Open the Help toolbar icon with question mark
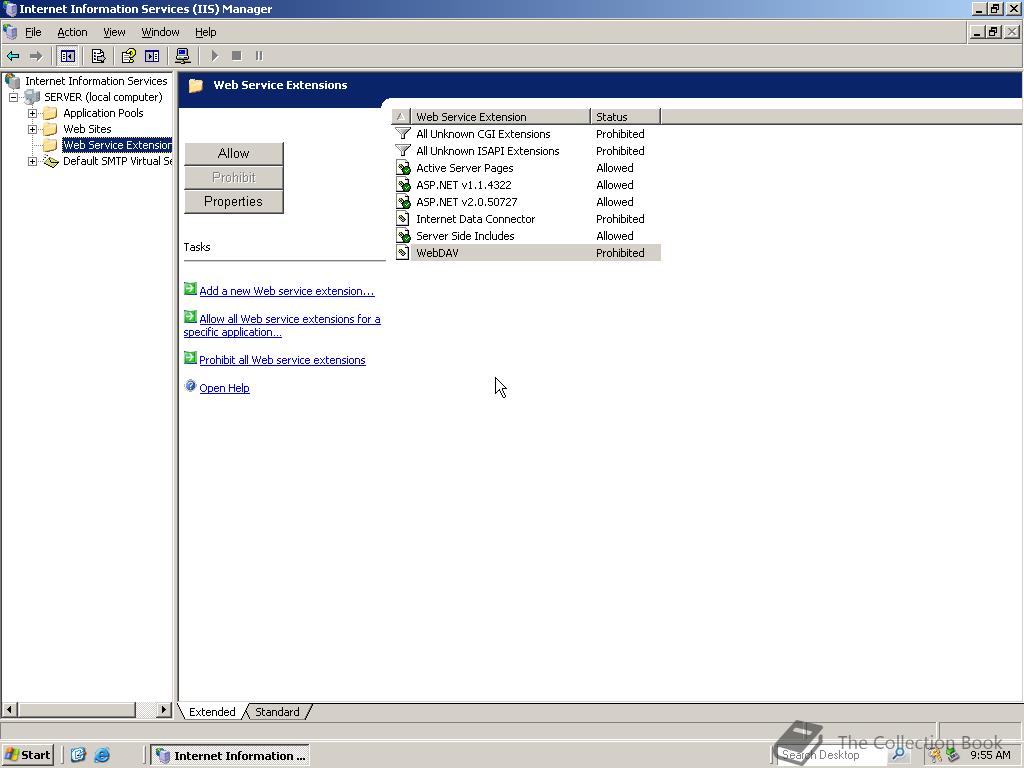The width and height of the screenshot is (1024, 768). 129,56
